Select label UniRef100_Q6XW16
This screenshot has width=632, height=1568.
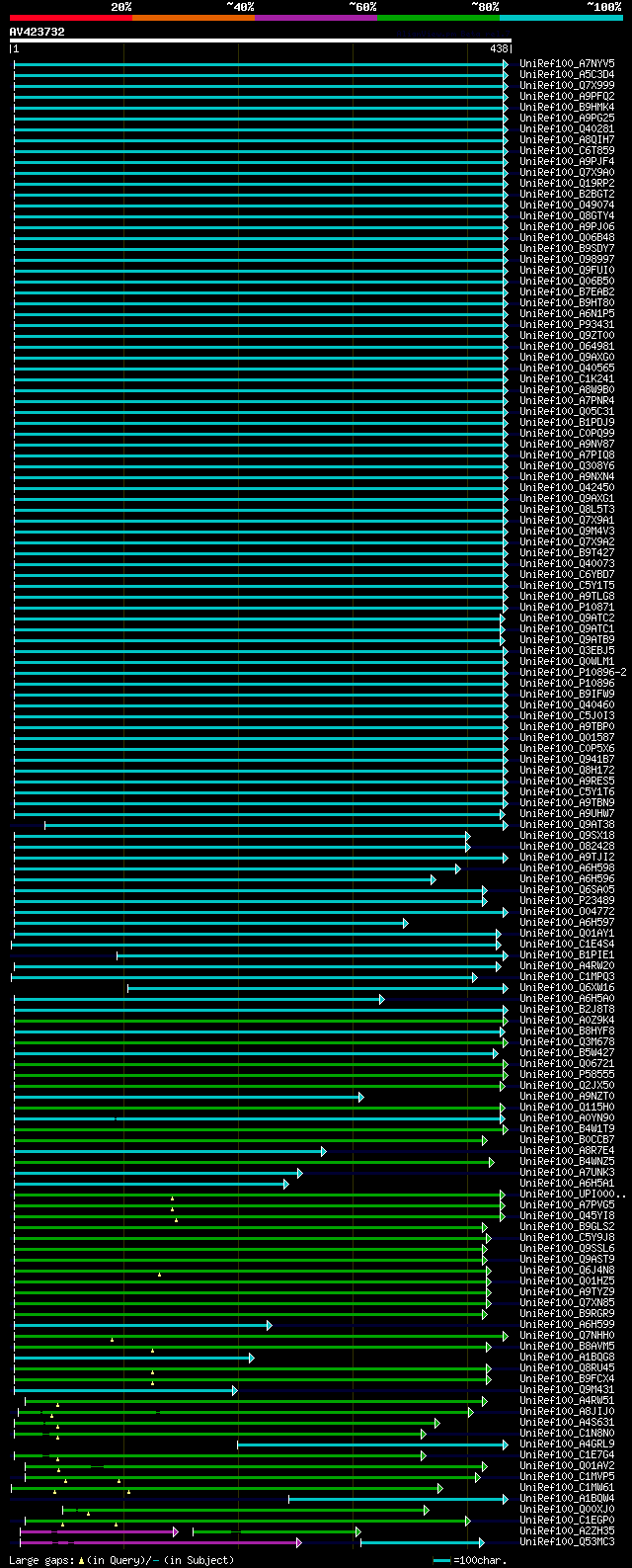567,987
